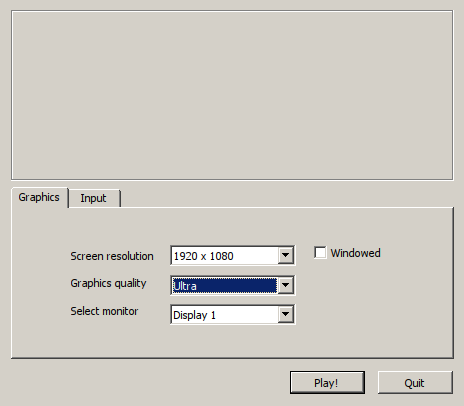This screenshot has width=464, height=406.
Task: Enable the Windowed checkbox
Action: (320, 253)
